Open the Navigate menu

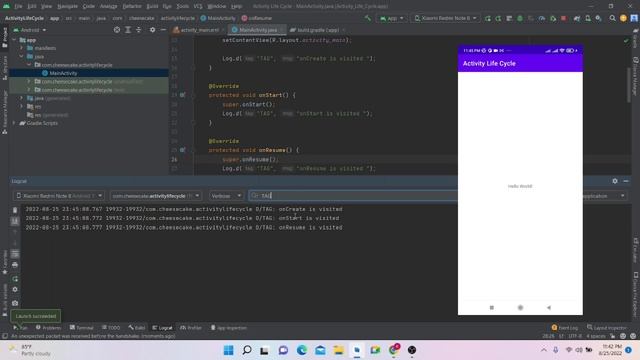67,6
